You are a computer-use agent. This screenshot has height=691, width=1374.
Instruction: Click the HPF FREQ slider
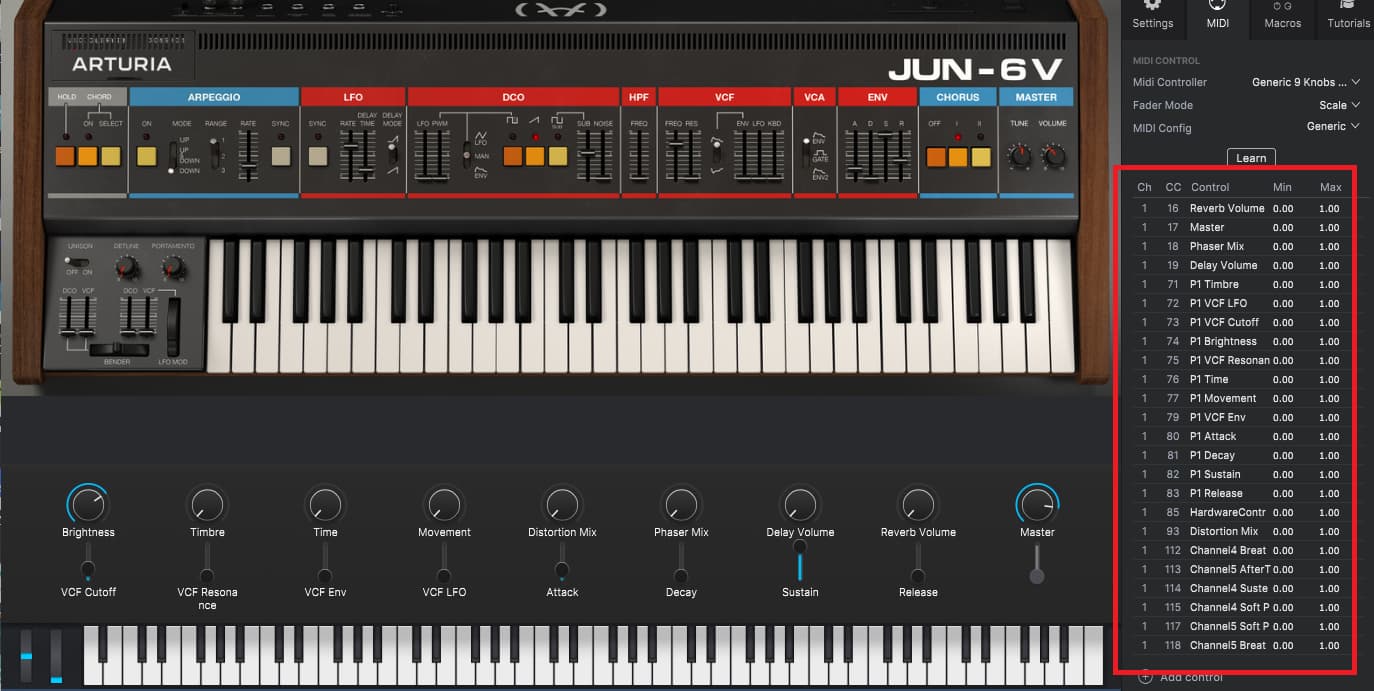click(x=639, y=155)
